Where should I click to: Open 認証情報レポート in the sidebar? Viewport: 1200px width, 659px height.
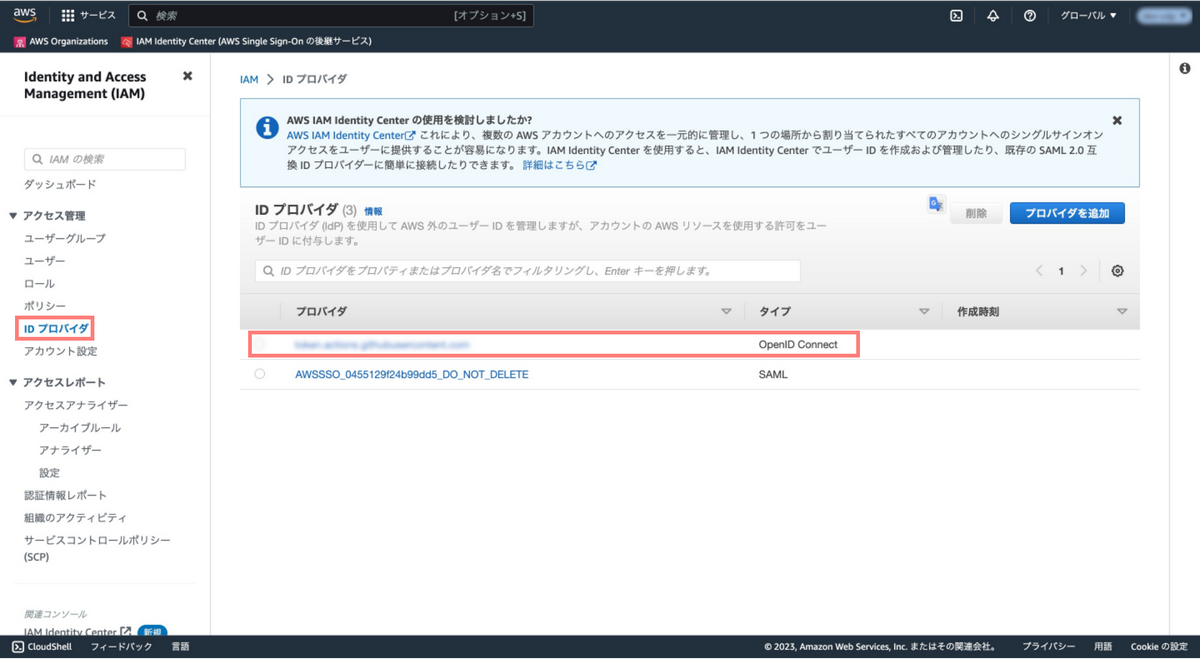65,495
